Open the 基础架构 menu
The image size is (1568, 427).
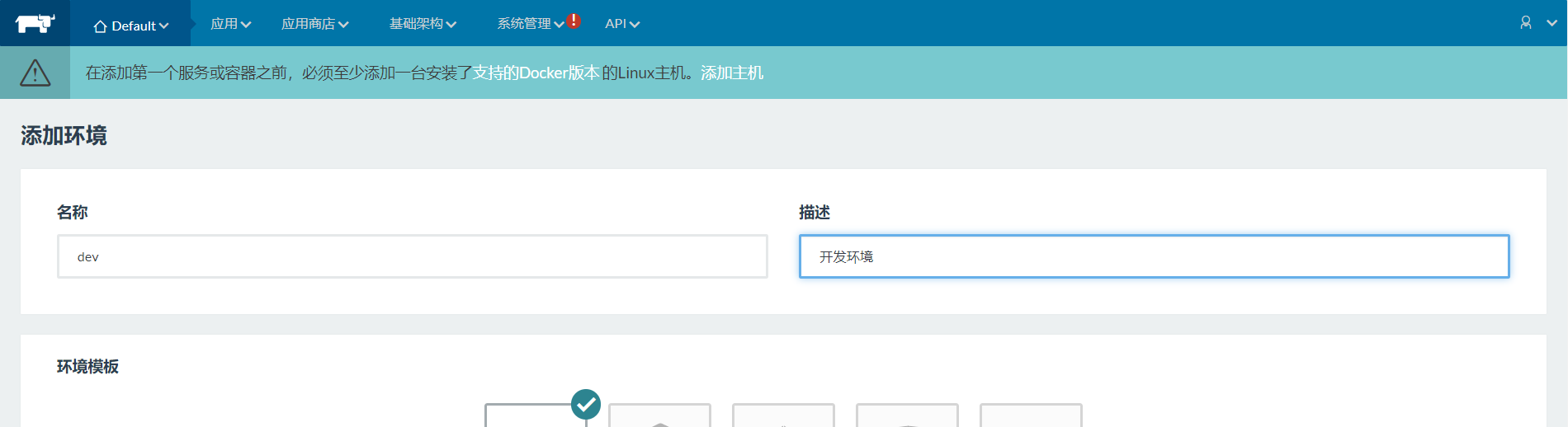(x=423, y=24)
